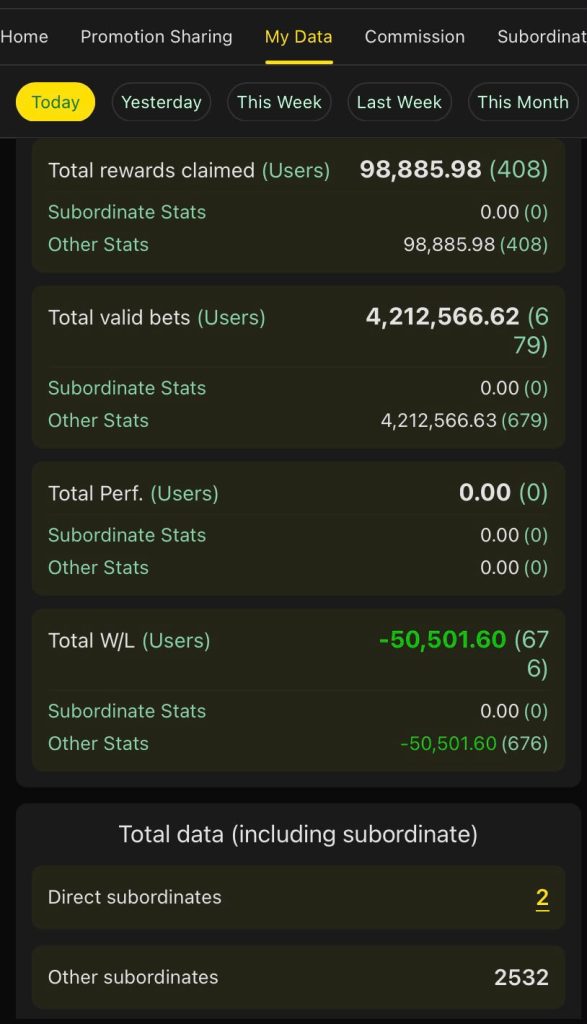The height and width of the screenshot is (1024, 587).
Task: Go to the Commission tab
Action: (x=415, y=37)
